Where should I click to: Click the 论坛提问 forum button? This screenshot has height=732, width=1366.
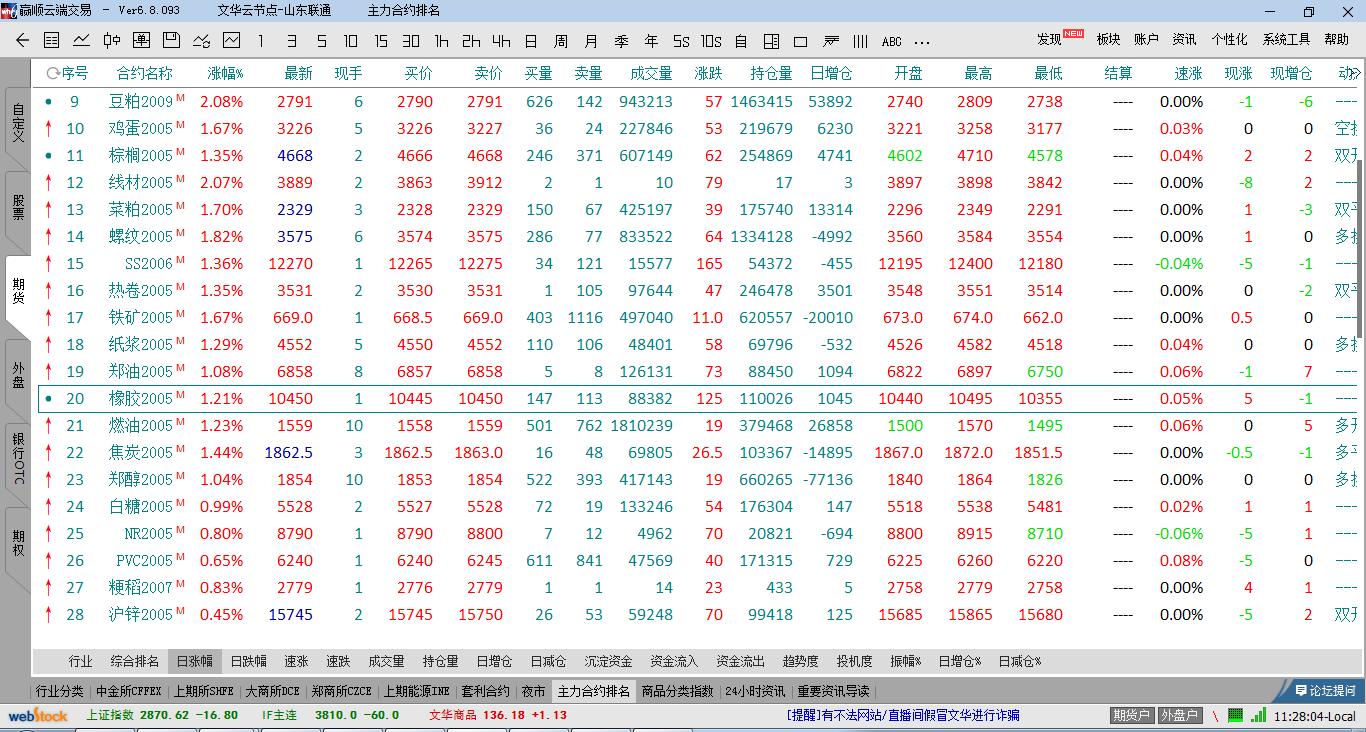pyautogui.click(x=1324, y=691)
